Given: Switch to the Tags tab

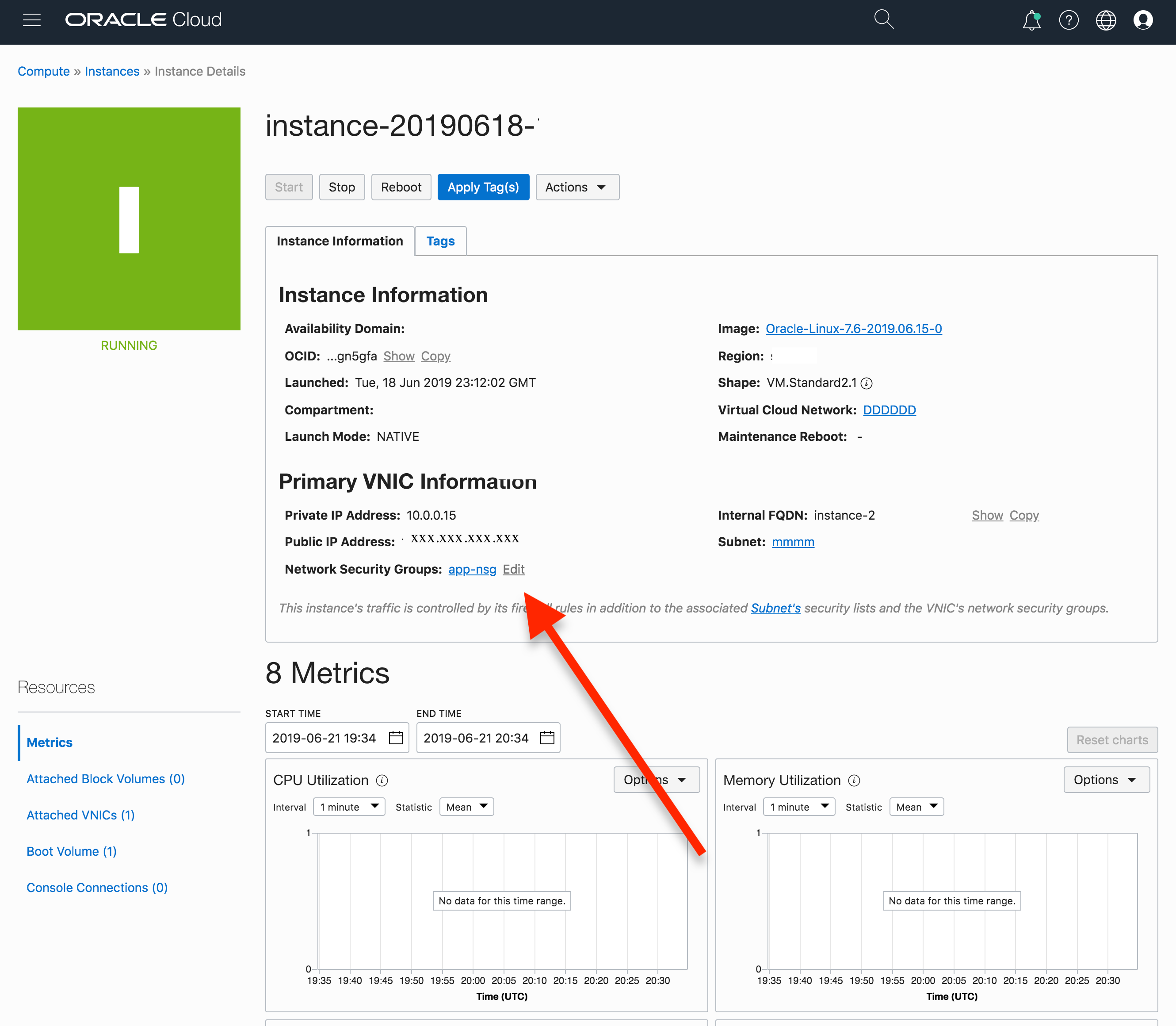Looking at the screenshot, I should [440, 241].
